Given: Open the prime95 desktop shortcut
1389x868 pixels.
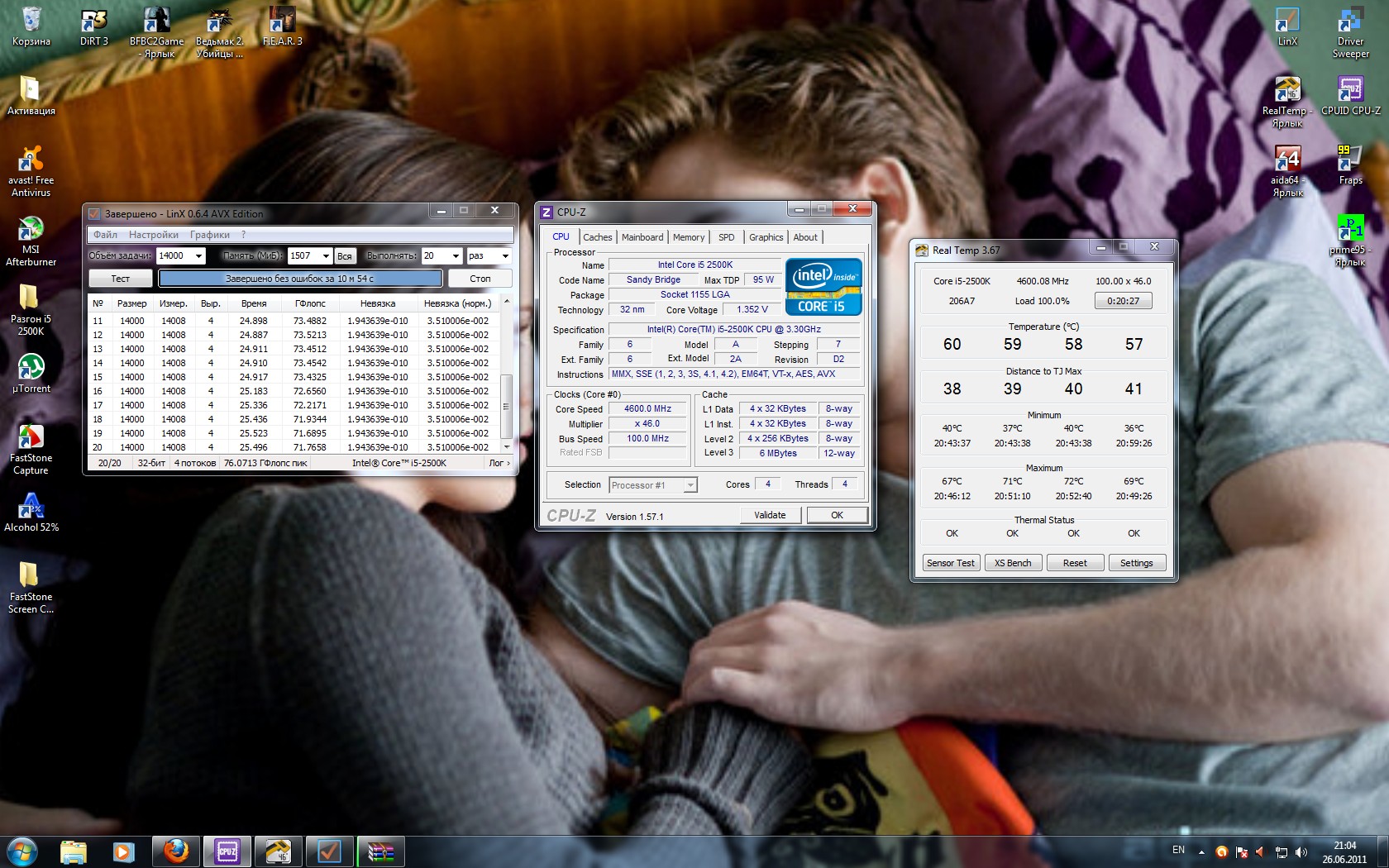Looking at the screenshot, I should pyautogui.click(x=1350, y=230).
